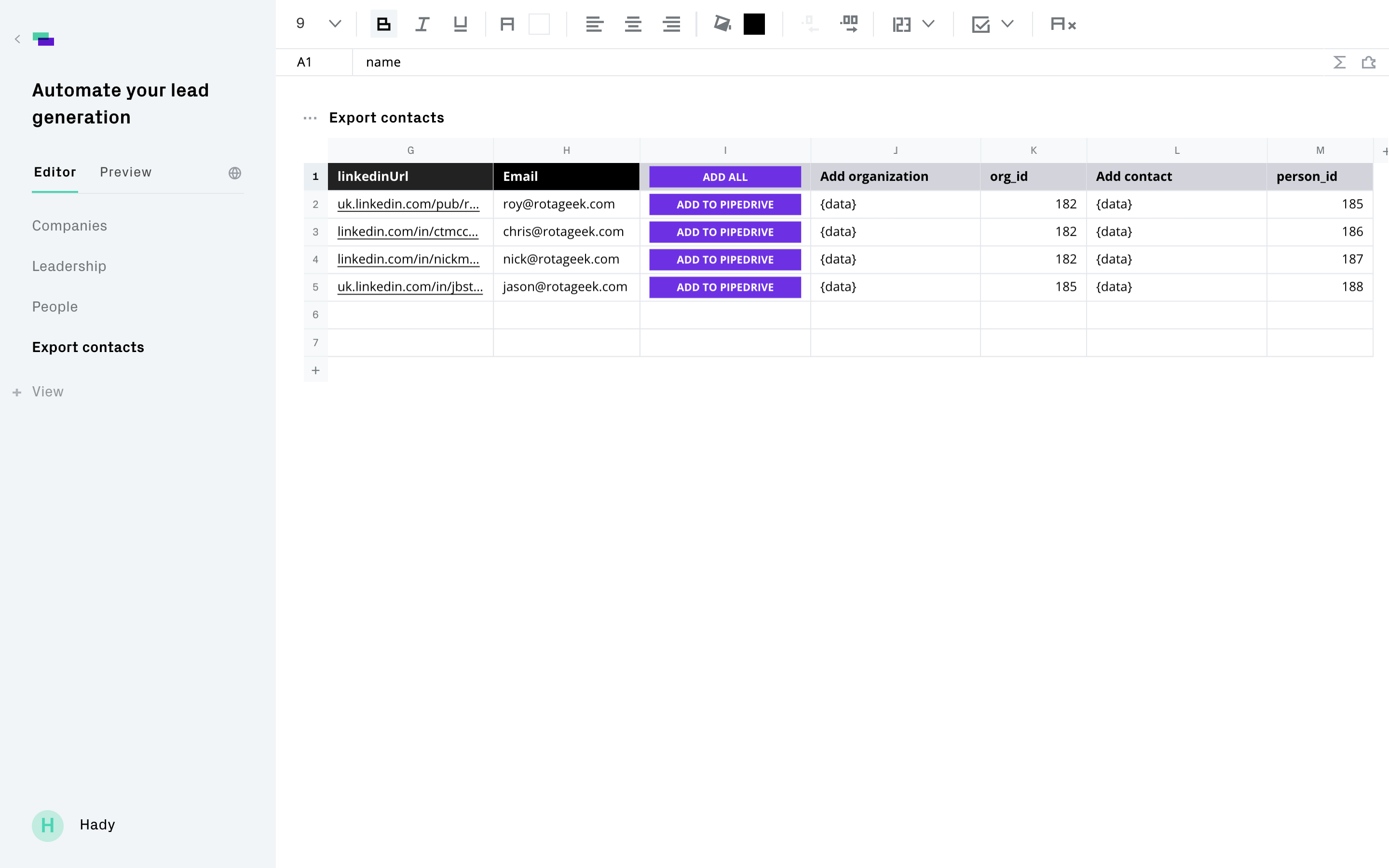The width and height of the screenshot is (1389, 868).
Task: Select the Email header cell
Action: tap(567, 176)
